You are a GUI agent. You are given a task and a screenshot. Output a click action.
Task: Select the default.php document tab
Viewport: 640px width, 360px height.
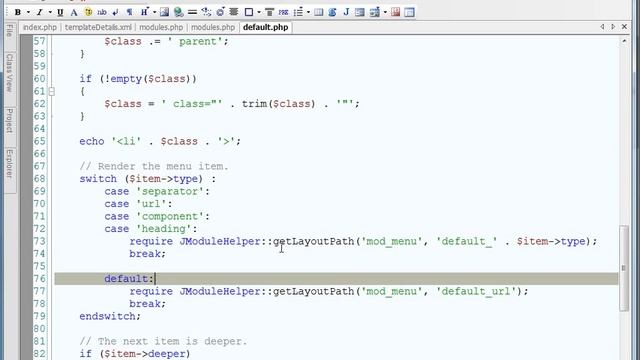tap(265, 27)
